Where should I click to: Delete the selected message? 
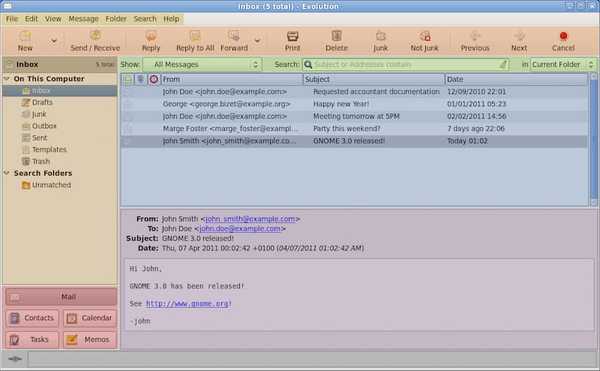pyautogui.click(x=336, y=41)
